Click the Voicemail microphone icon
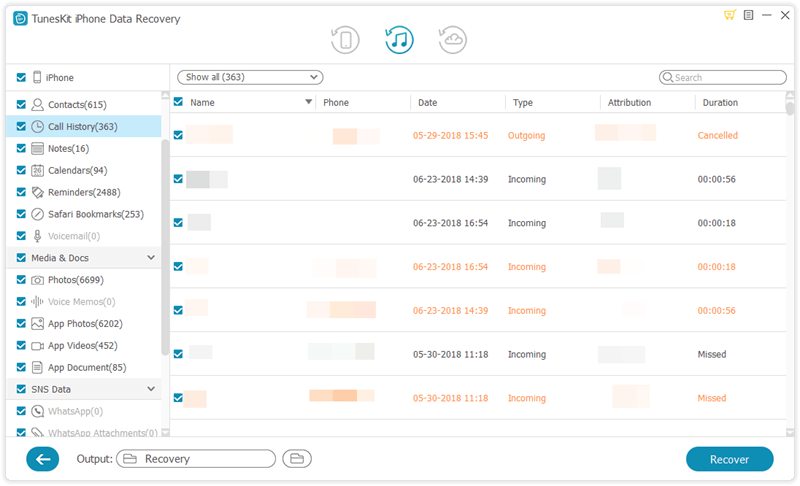 pyautogui.click(x=37, y=236)
